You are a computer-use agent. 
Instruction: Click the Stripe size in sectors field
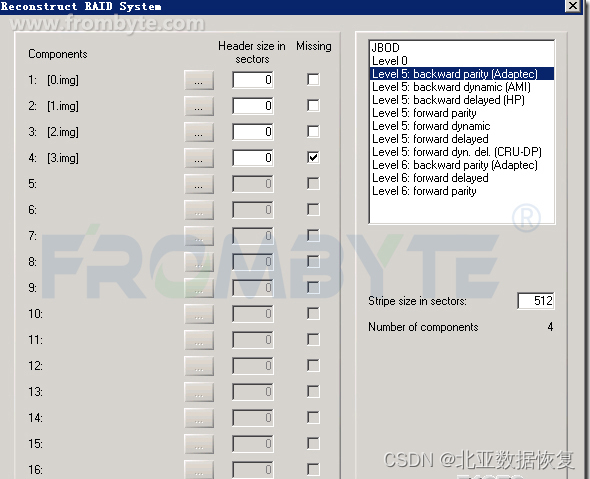pyautogui.click(x=536, y=301)
